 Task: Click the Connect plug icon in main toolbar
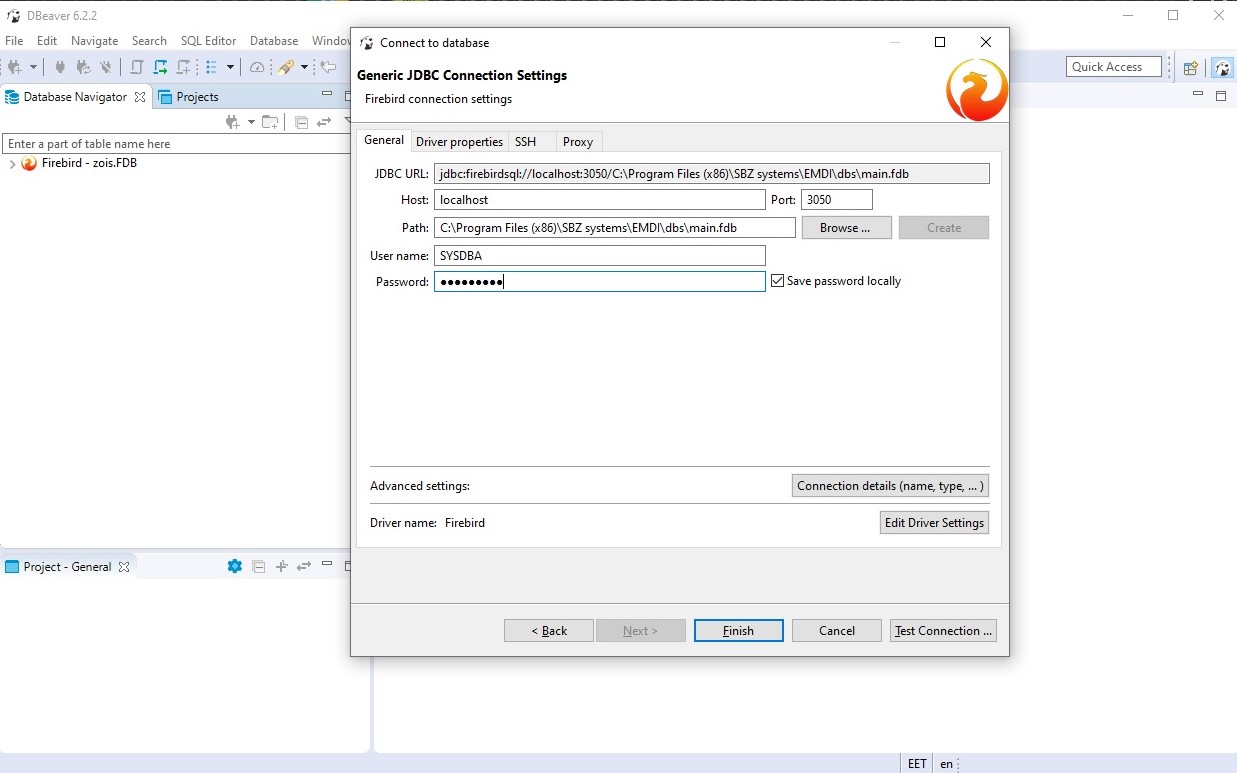point(60,67)
